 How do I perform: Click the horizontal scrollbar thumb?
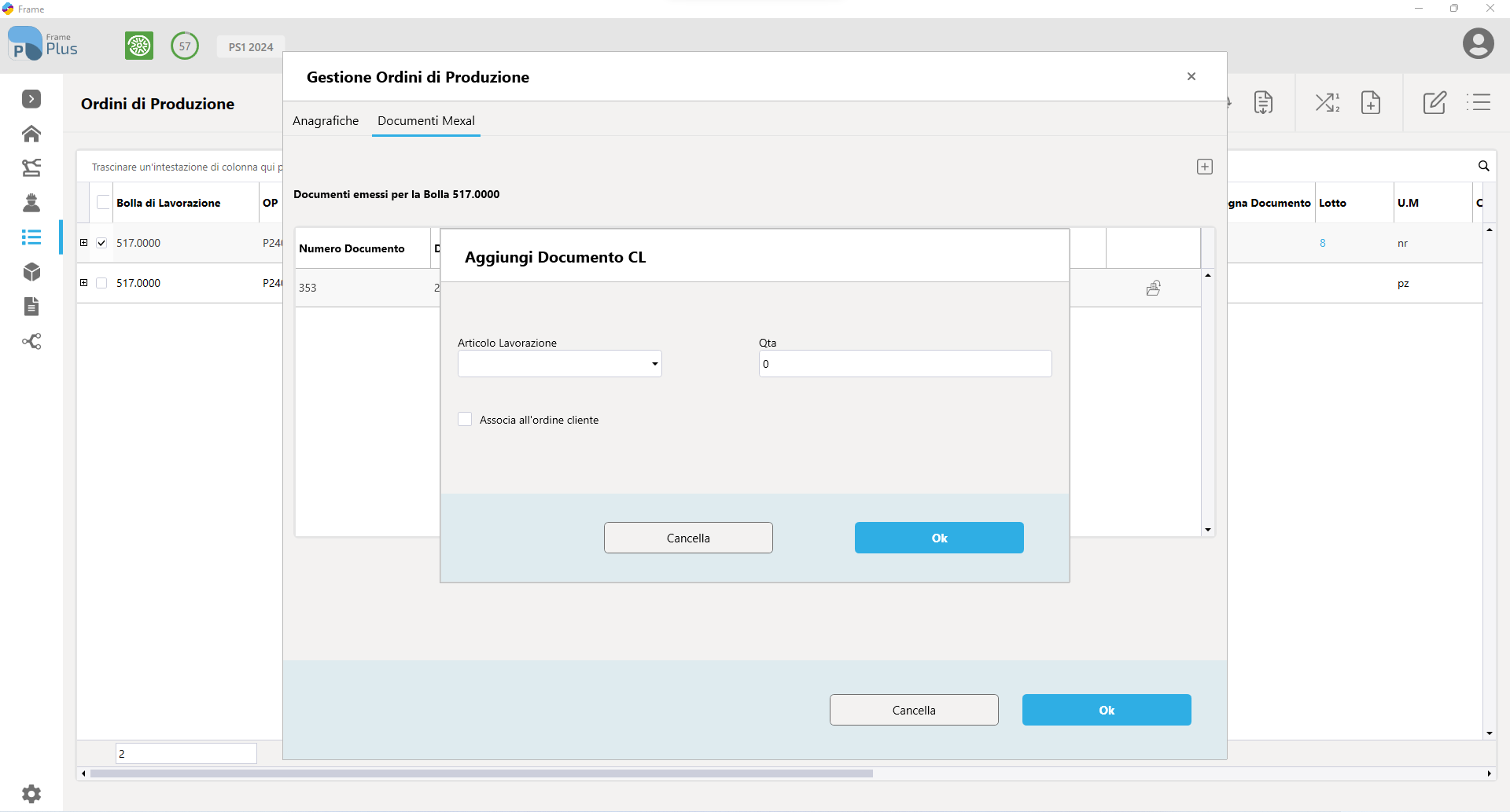coord(481,773)
